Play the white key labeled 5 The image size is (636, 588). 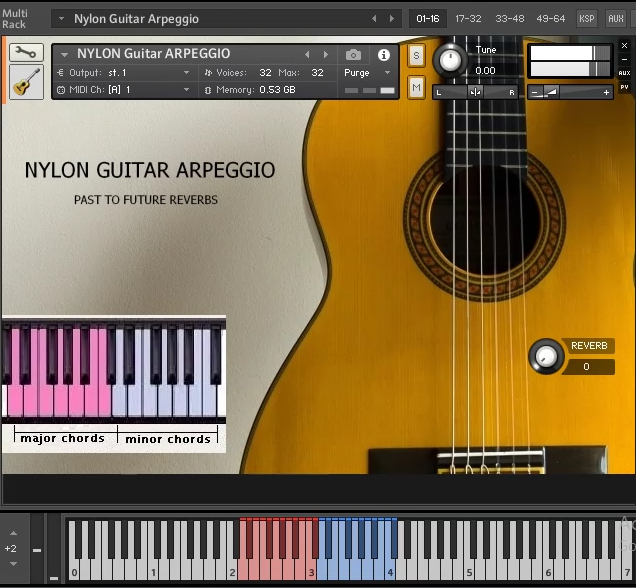click(468, 571)
